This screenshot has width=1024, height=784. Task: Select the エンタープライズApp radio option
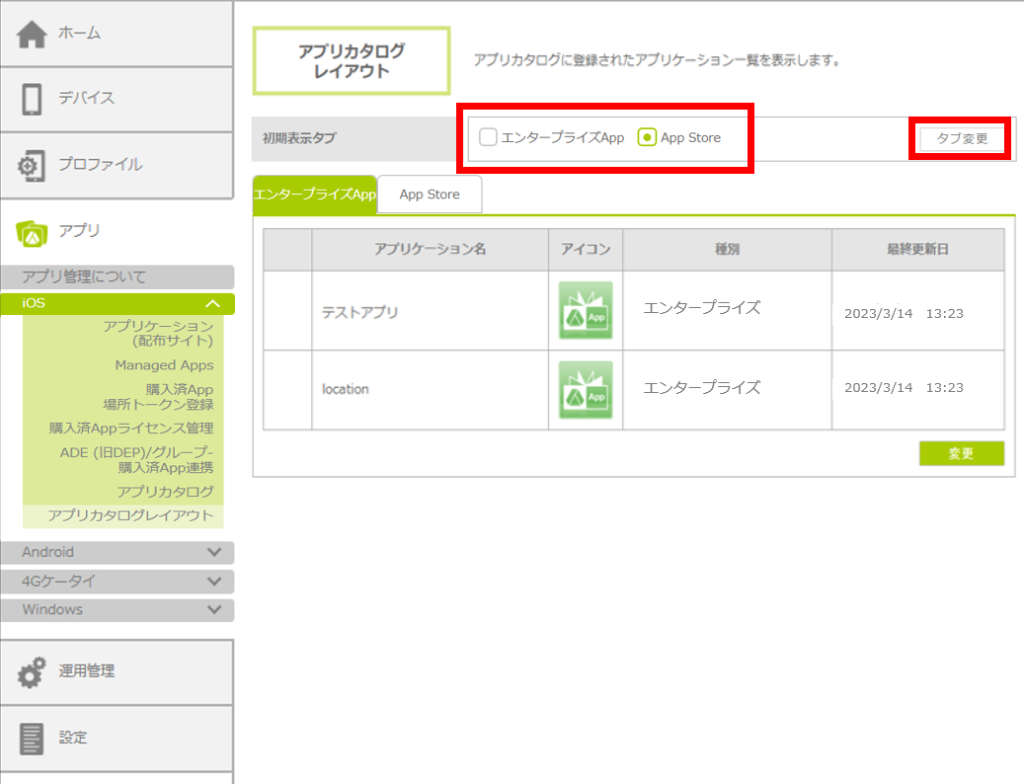click(x=488, y=137)
